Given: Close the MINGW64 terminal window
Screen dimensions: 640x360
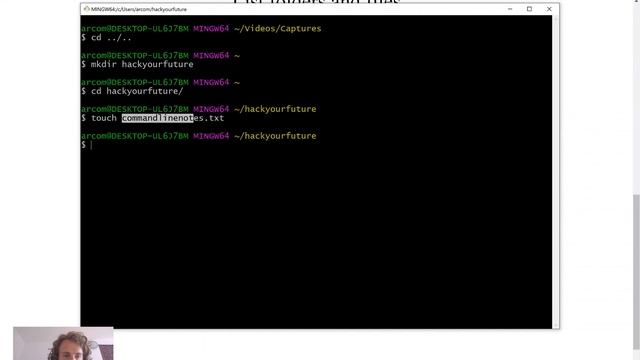Looking at the screenshot, I should pos(549,9).
